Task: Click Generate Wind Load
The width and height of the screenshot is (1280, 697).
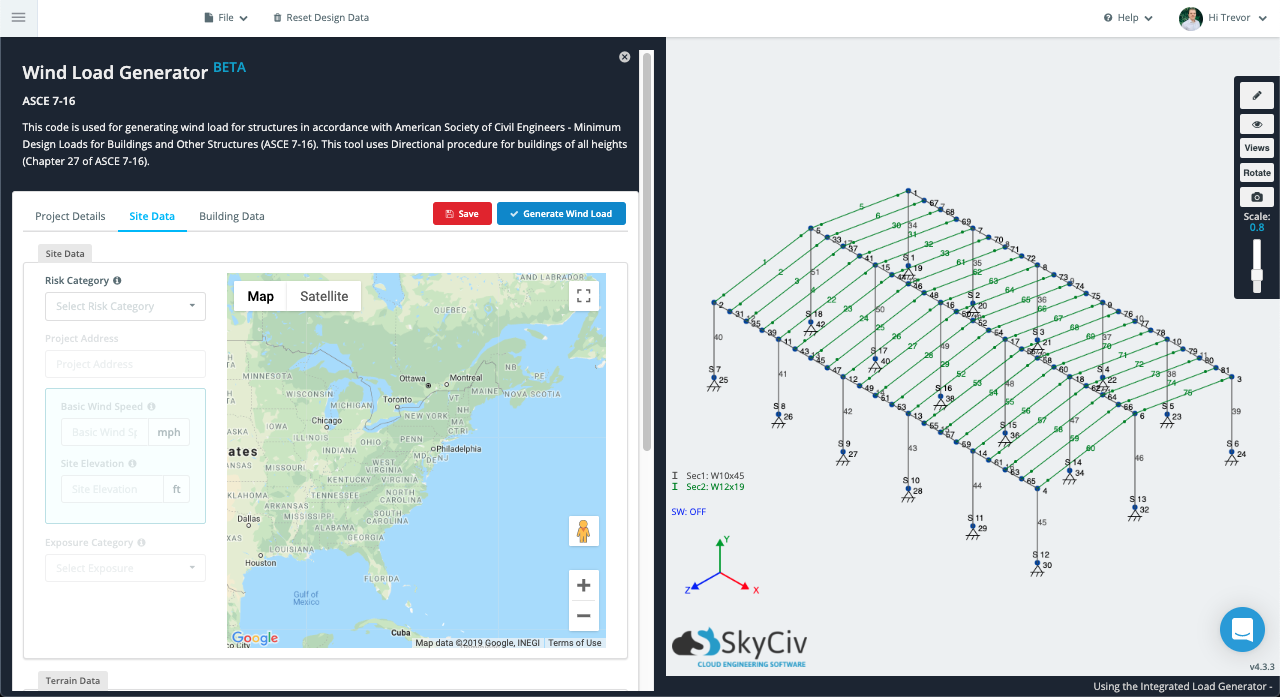Action: pos(561,213)
